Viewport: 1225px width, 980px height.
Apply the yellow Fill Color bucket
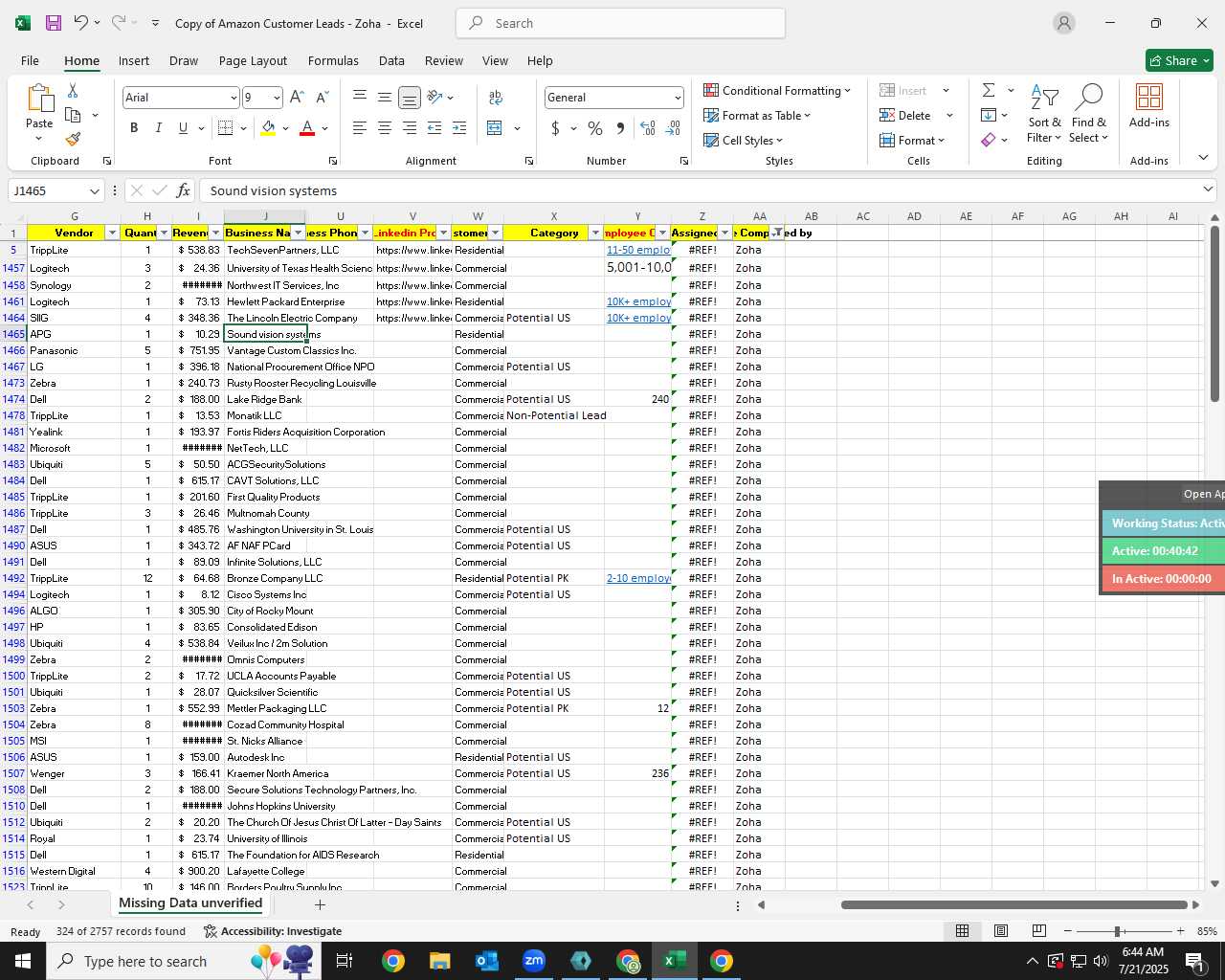268,128
